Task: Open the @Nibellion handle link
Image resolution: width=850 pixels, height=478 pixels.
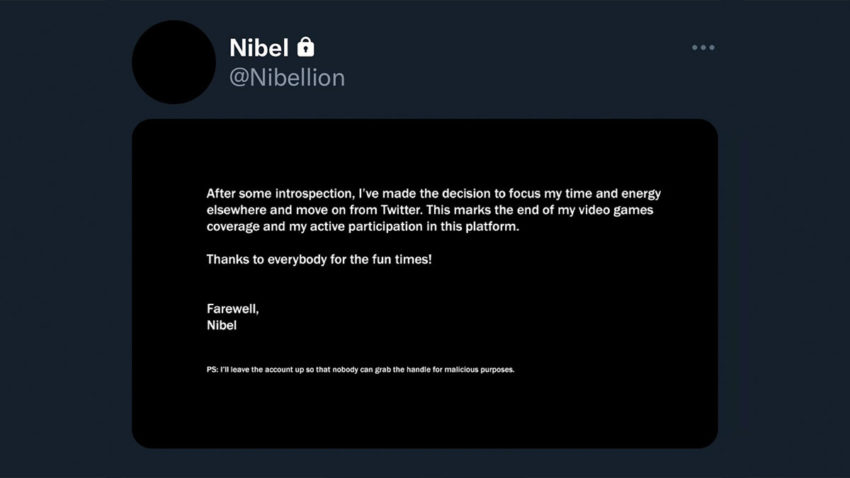Action: pyautogui.click(x=287, y=78)
